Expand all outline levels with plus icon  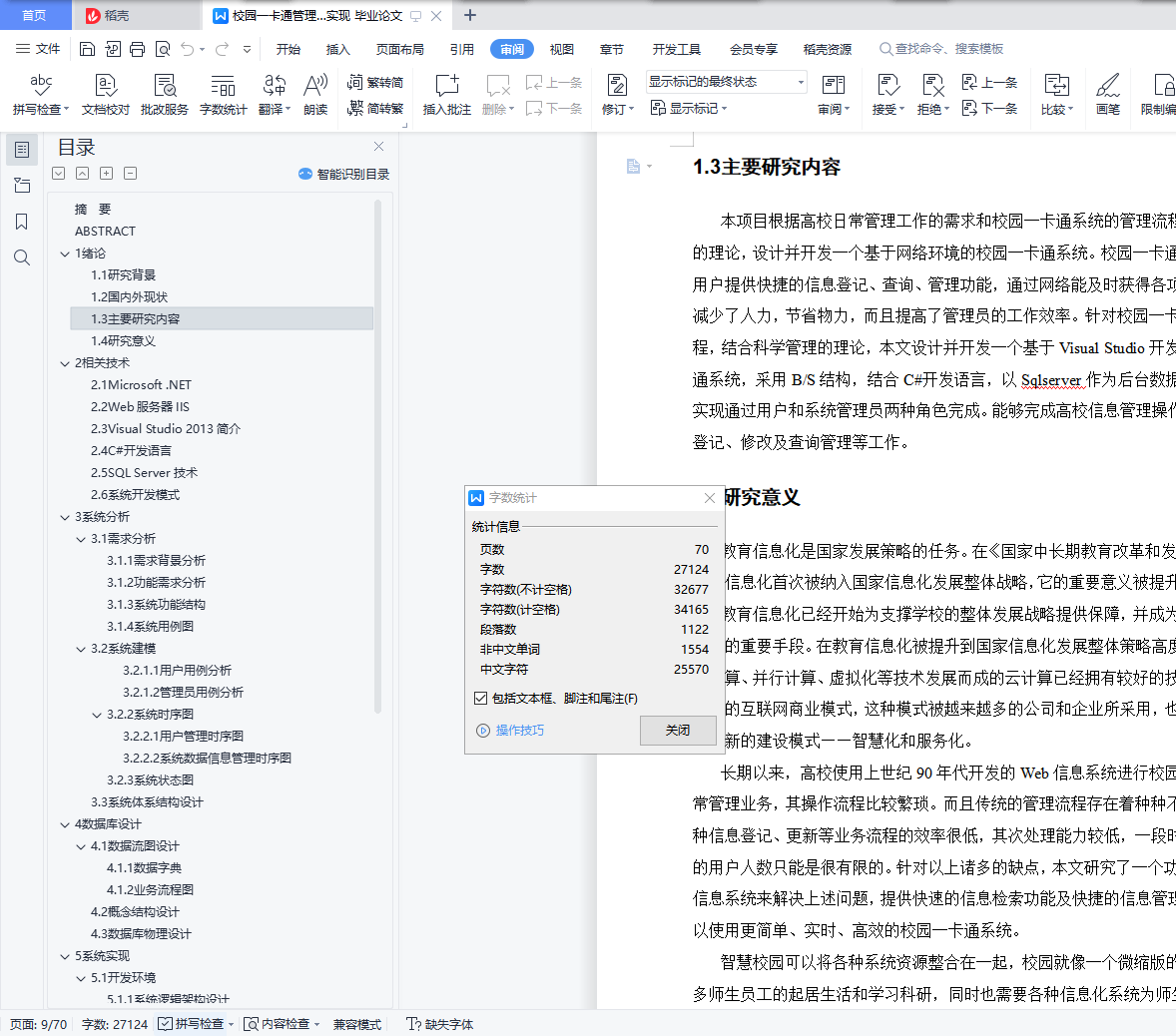pyautogui.click(x=107, y=174)
